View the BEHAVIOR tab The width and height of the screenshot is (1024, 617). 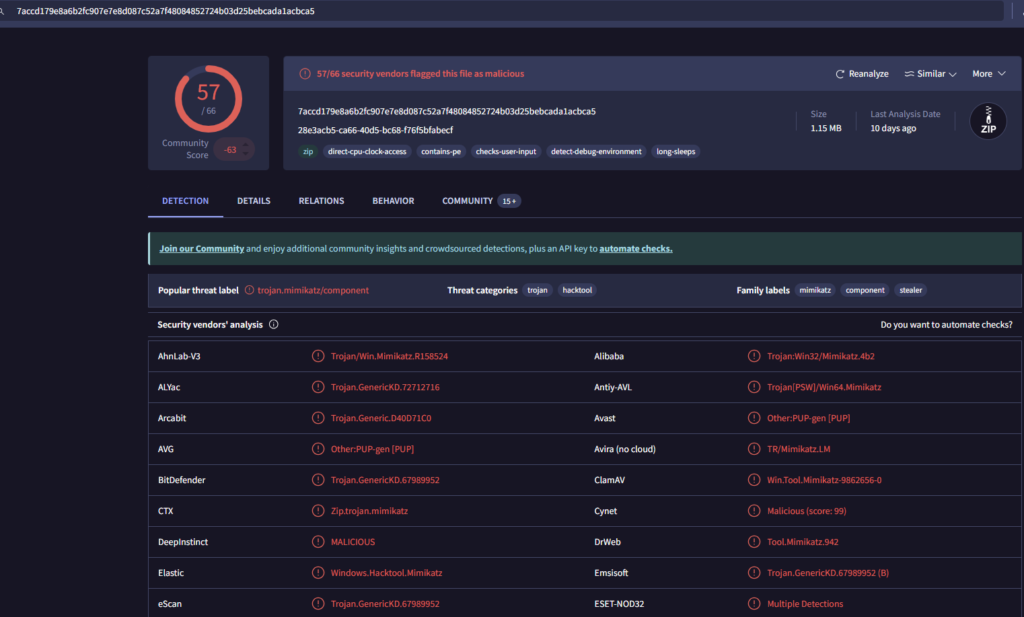pos(393,201)
